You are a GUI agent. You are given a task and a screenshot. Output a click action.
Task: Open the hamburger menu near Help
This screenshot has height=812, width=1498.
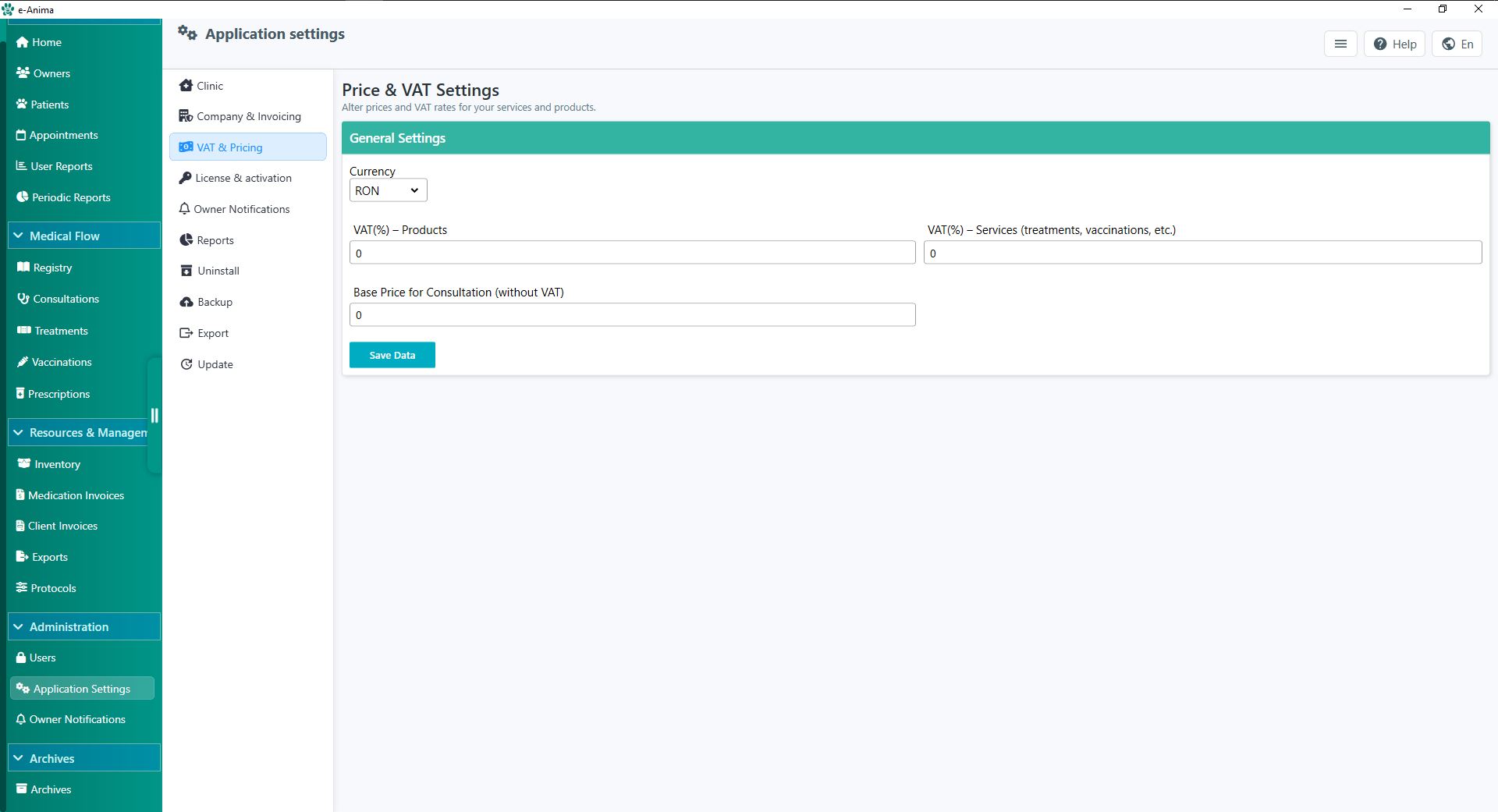(1340, 44)
